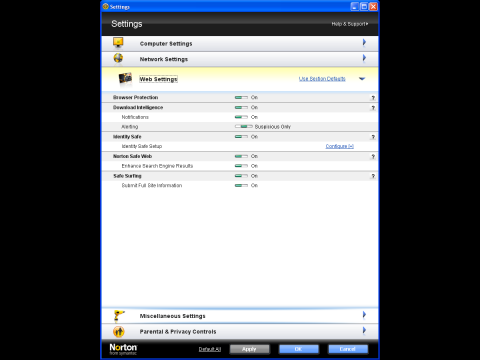Click the Web Settings icon

pos(125,79)
